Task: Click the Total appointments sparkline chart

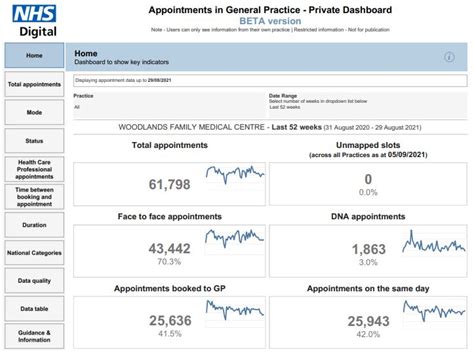Action: tap(235, 174)
